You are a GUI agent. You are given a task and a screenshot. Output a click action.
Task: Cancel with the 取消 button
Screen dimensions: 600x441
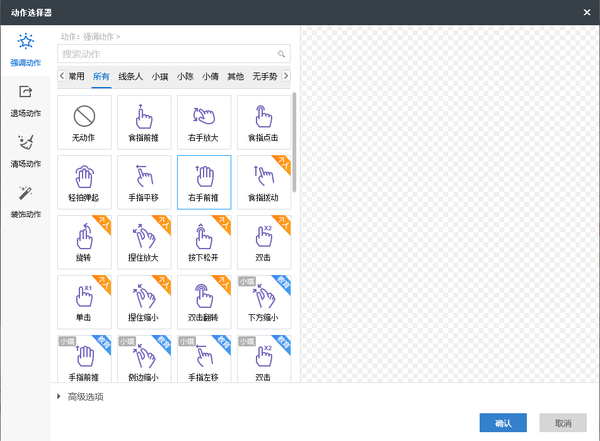563,423
